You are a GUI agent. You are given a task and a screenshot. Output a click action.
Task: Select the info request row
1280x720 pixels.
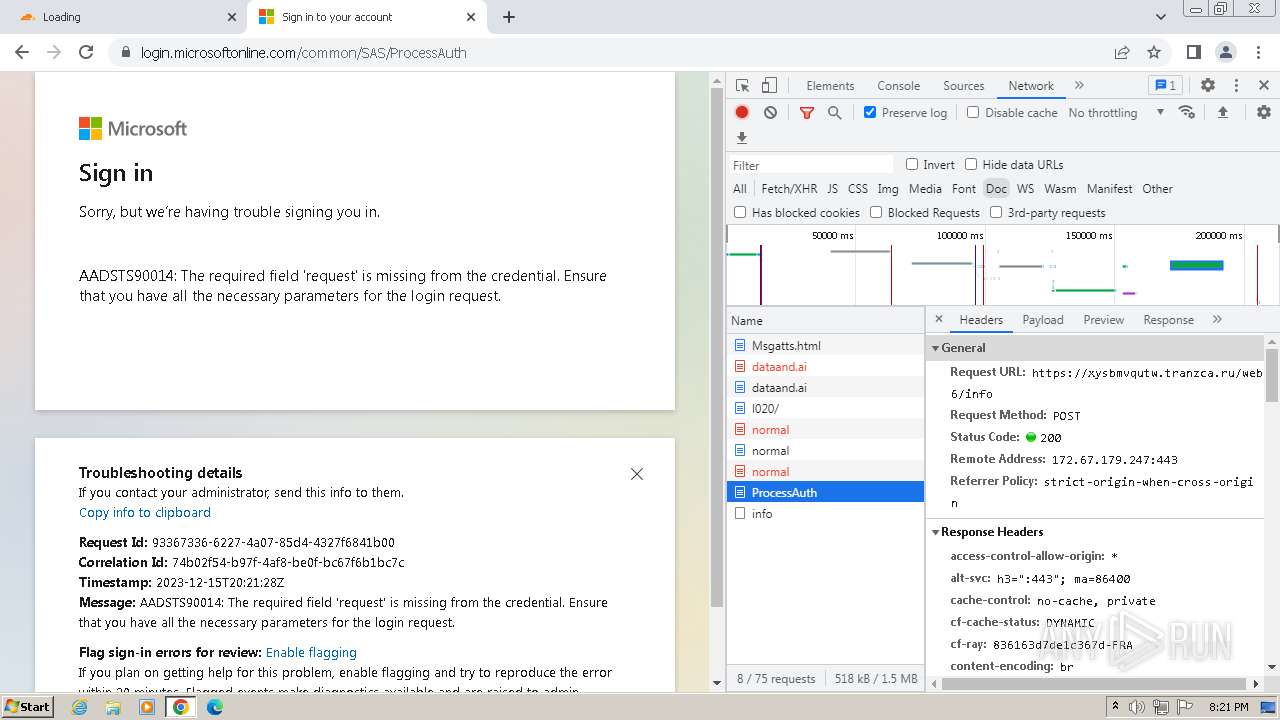[825, 514]
